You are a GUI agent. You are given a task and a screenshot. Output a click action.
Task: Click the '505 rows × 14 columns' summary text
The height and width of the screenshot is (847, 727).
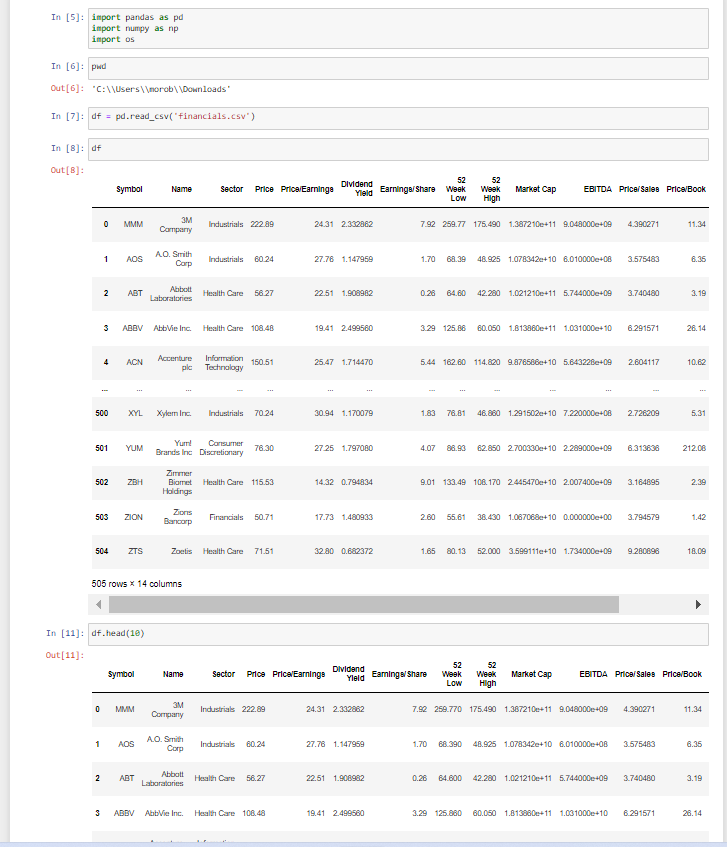(x=137, y=584)
